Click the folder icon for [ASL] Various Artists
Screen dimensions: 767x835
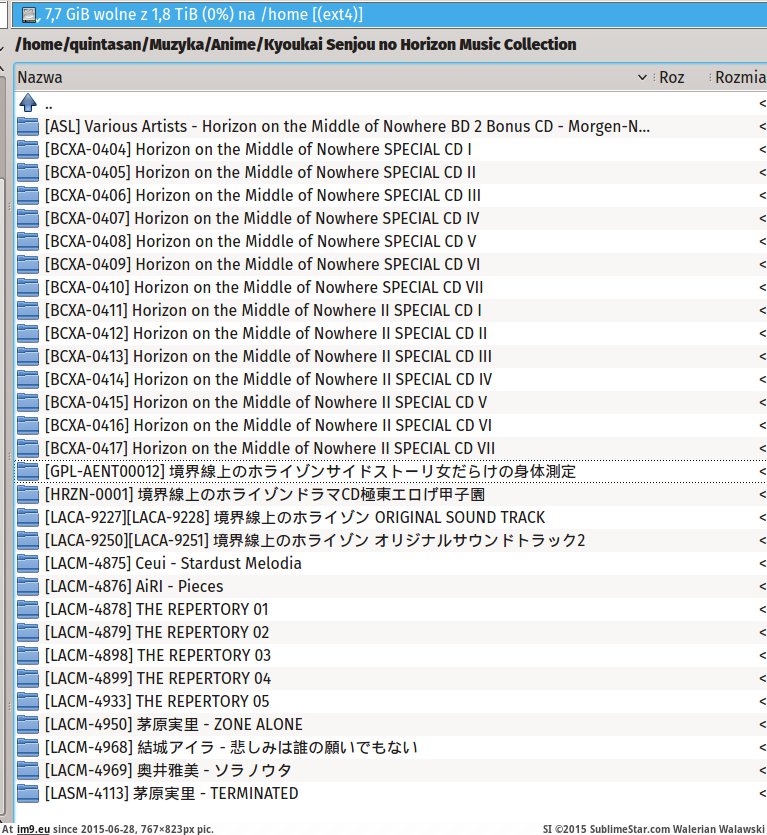(28, 127)
